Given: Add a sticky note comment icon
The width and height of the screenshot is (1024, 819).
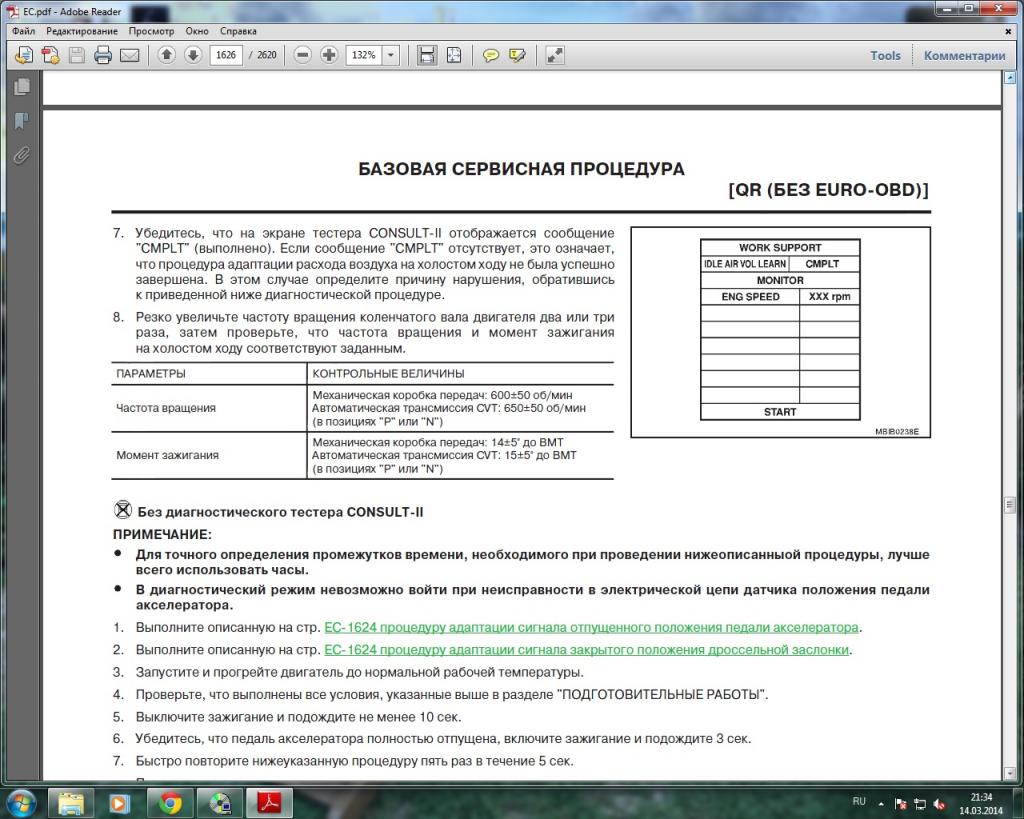Looking at the screenshot, I should (490, 56).
